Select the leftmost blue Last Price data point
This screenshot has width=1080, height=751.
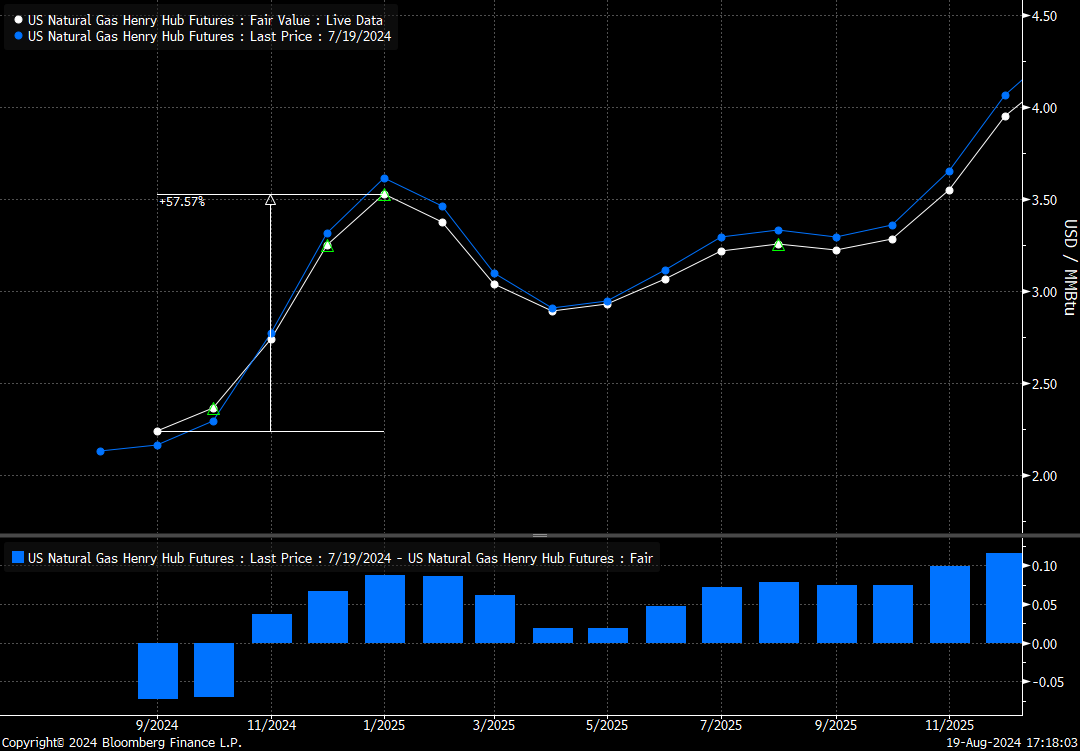pos(100,451)
